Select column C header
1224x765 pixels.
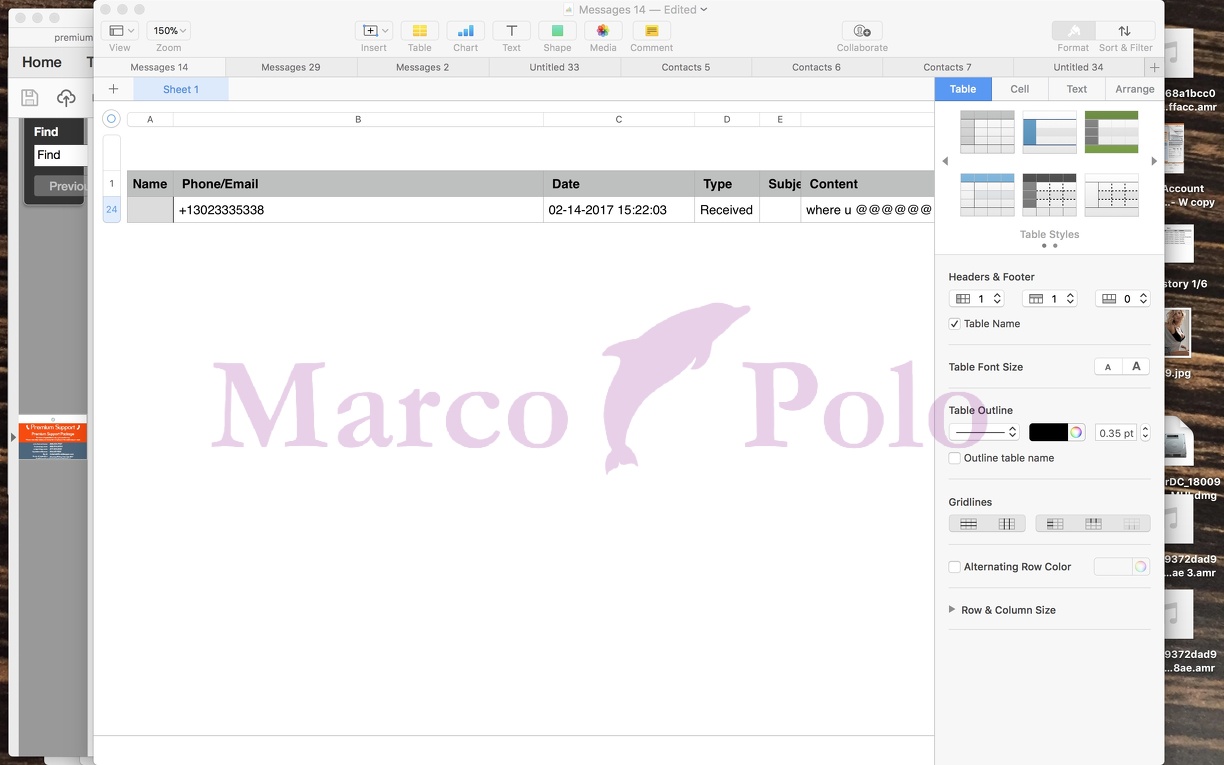[619, 119]
